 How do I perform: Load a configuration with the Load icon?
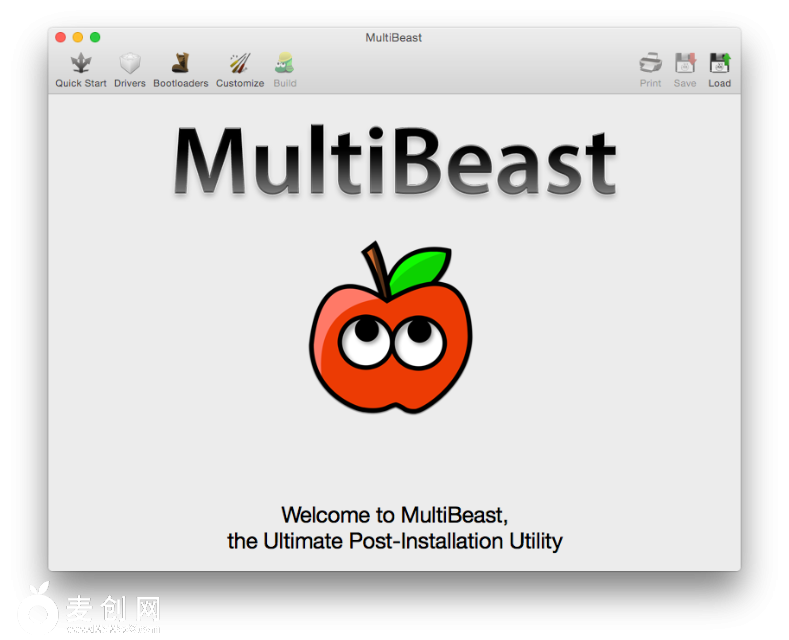pyautogui.click(x=720, y=63)
